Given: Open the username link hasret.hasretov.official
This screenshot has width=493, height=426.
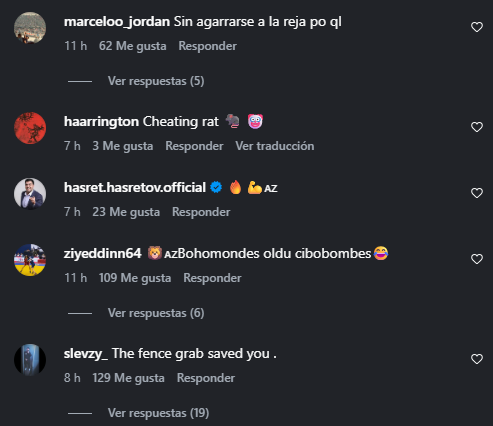Looking at the screenshot, I should click(x=135, y=188).
